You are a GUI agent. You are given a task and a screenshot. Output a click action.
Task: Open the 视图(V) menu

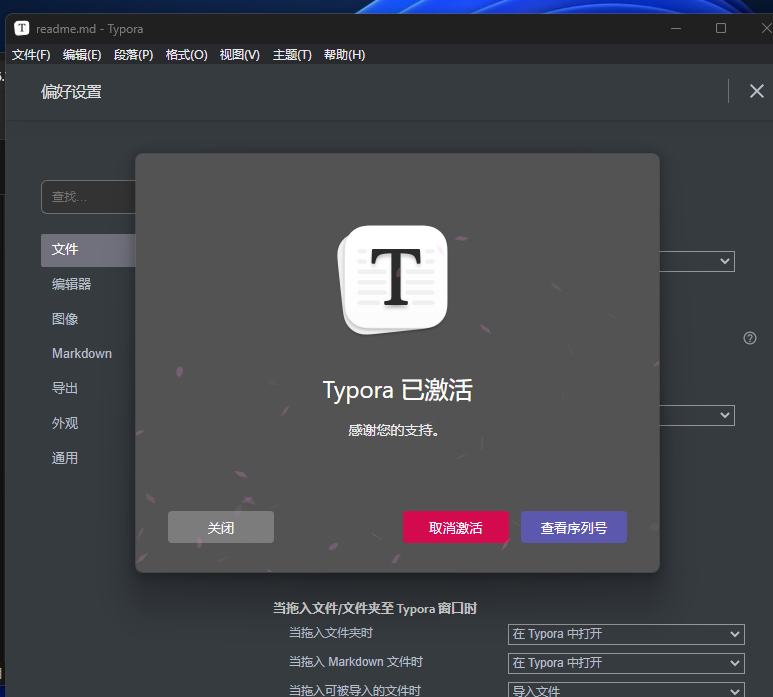[x=240, y=55]
